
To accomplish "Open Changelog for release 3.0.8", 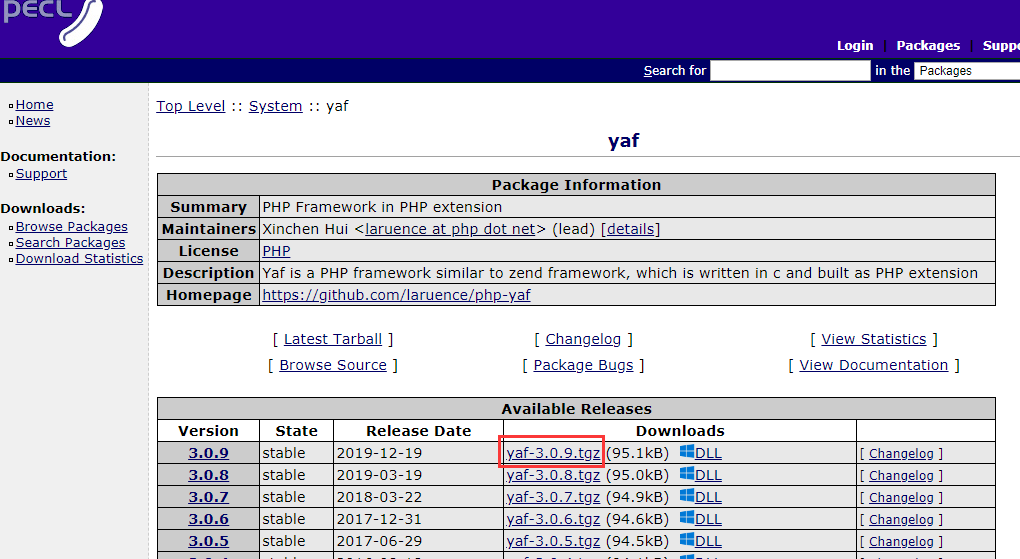I will 901,476.
